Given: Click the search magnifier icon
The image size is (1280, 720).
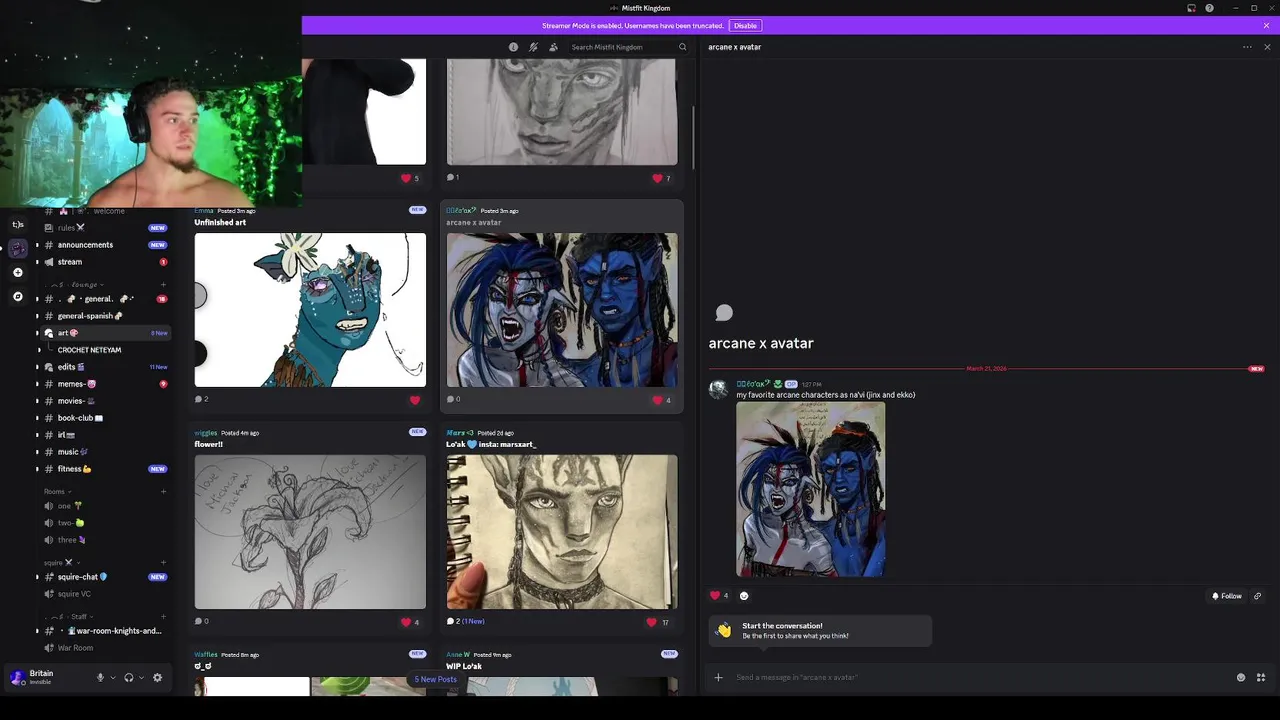Looking at the screenshot, I should (x=682, y=47).
